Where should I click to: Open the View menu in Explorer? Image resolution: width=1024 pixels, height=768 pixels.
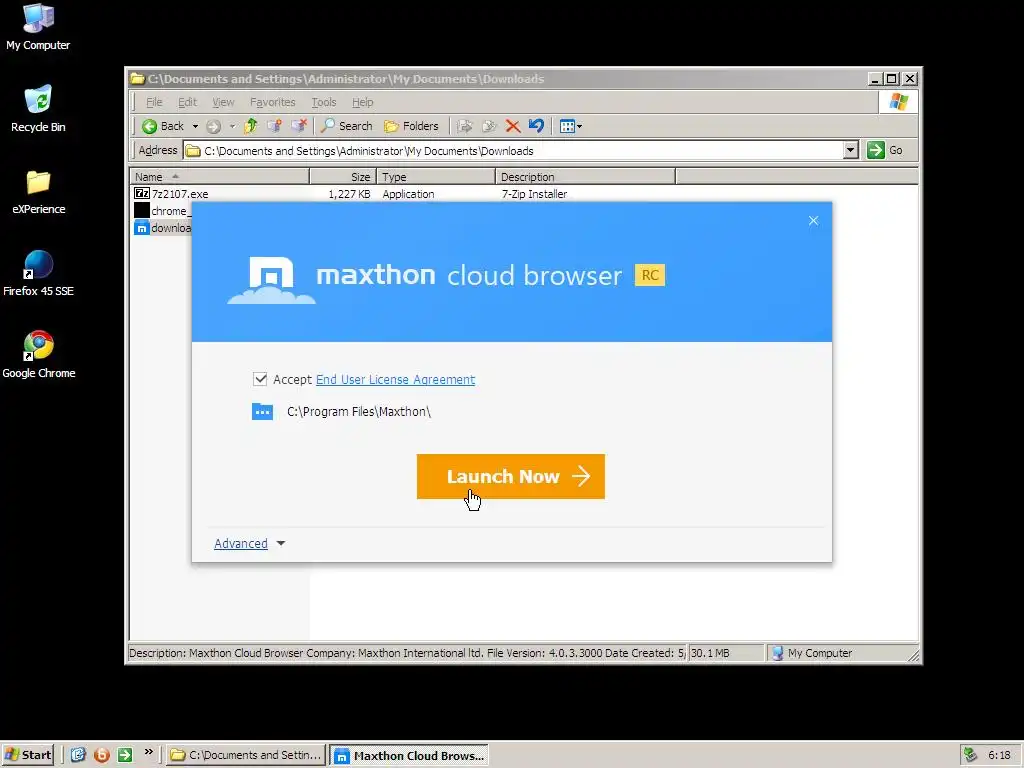point(223,102)
